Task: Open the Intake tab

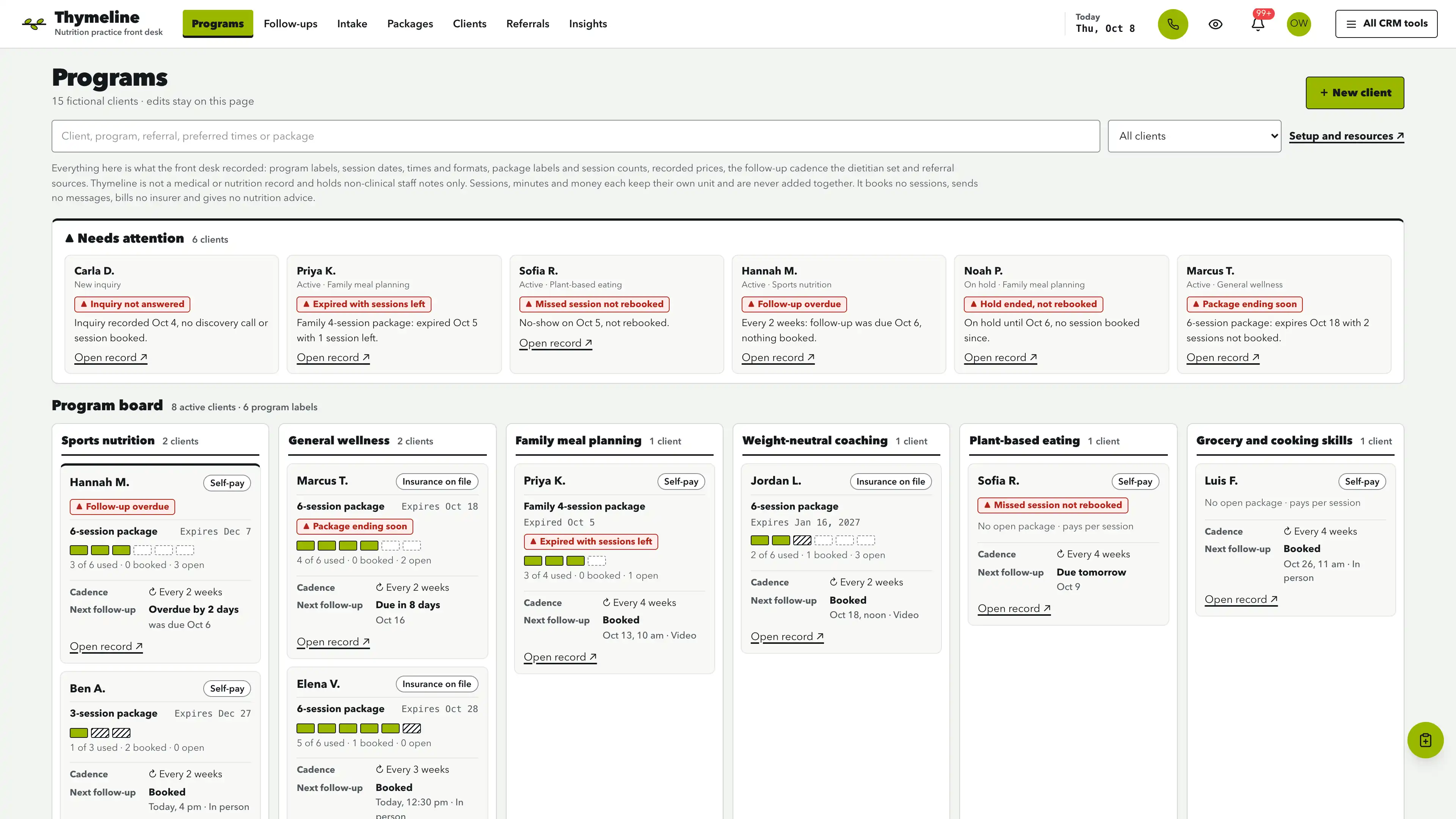Action: (x=352, y=24)
